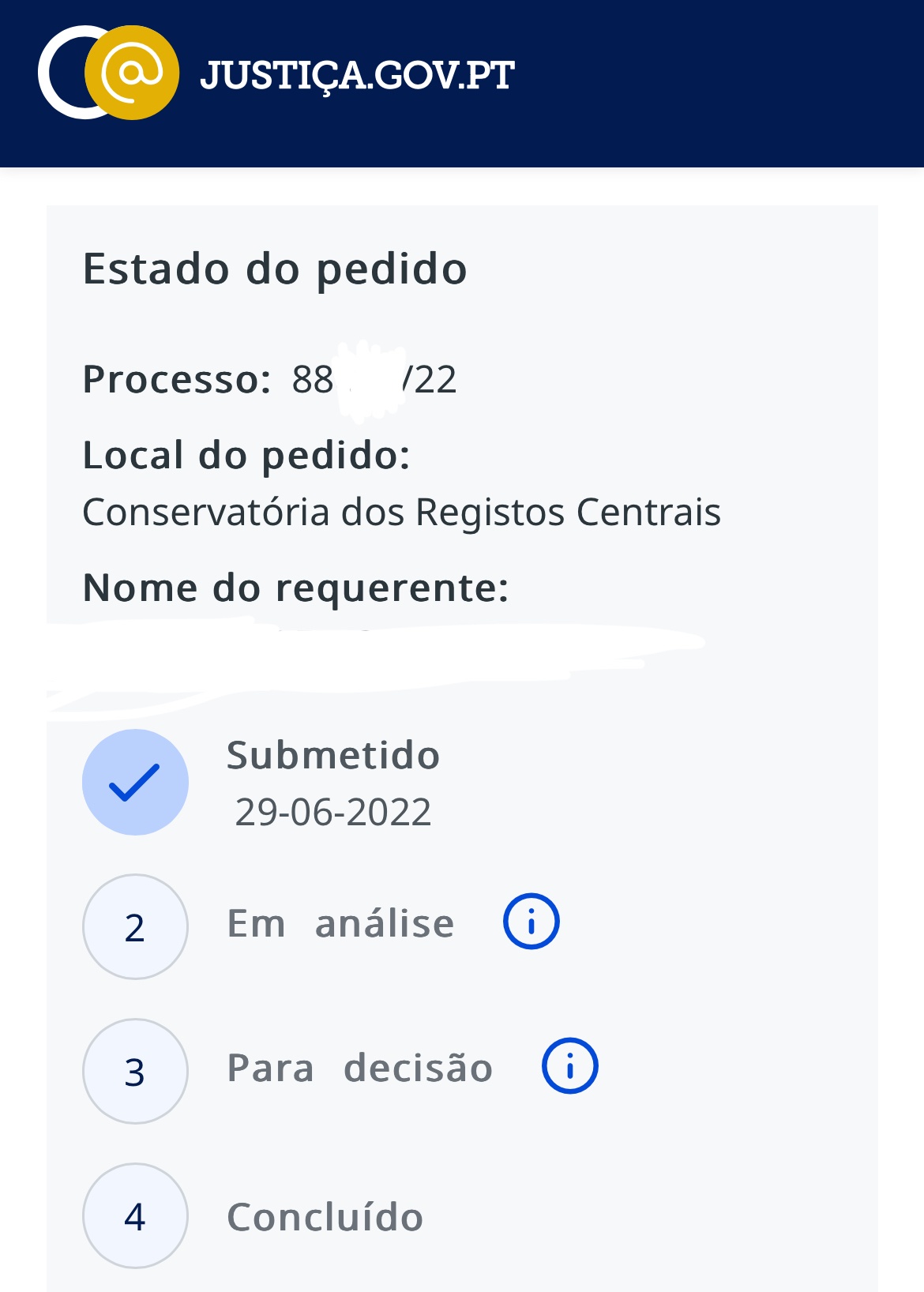Click the blue checkmark Submetido icon

[135, 782]
